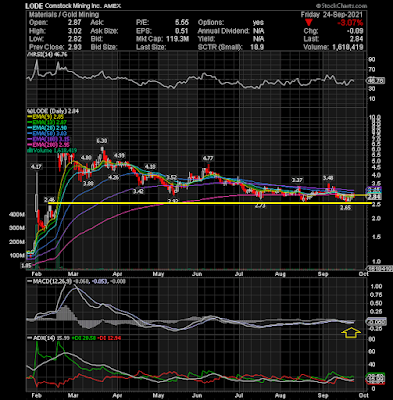The width and height of the screenshot is (393, 400).
Task: Click the red down-triangle change indicator
Action: (x=309, y=23)
